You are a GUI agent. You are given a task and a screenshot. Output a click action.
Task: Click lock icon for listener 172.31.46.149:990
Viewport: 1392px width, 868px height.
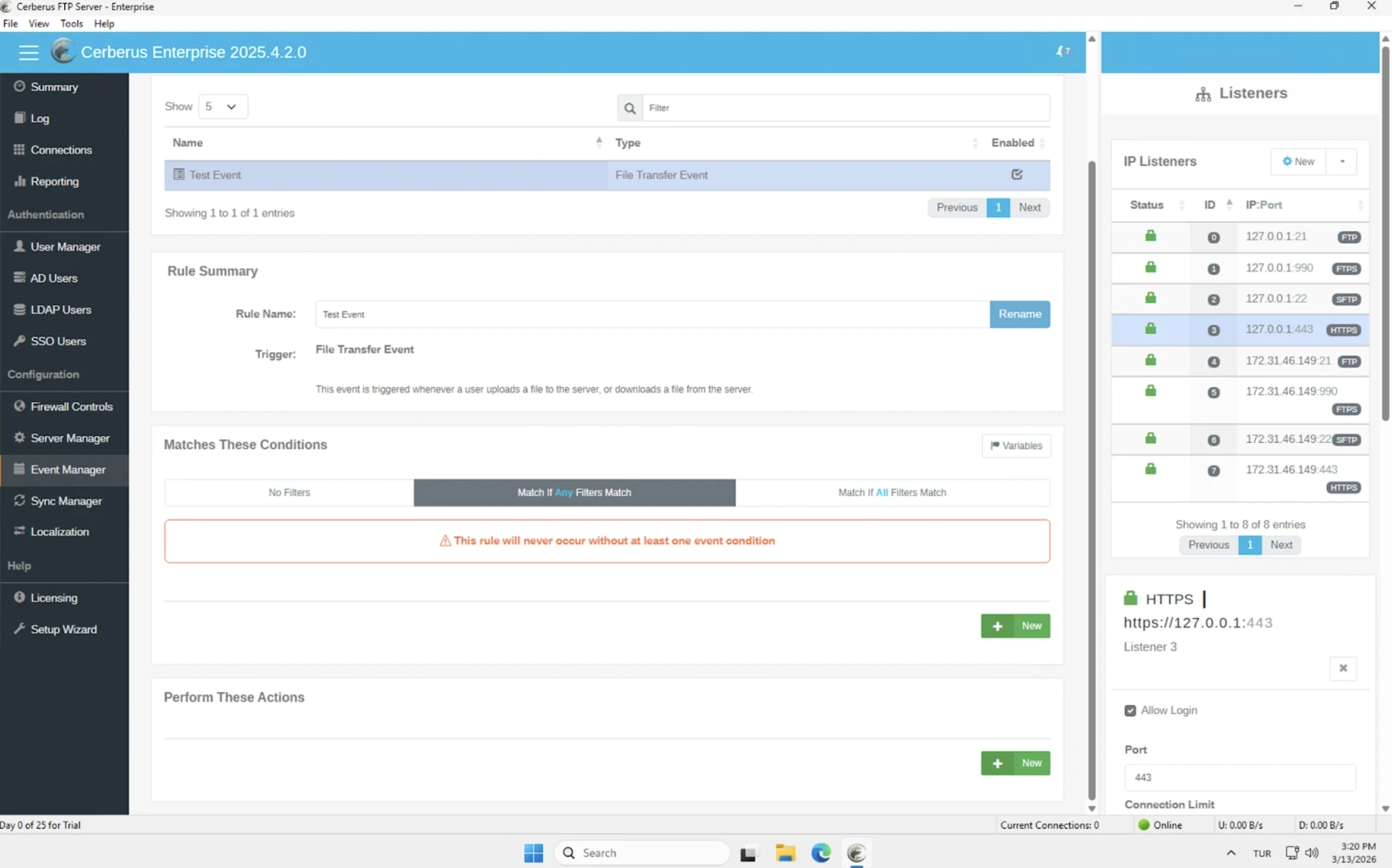tap(1150, 391)
